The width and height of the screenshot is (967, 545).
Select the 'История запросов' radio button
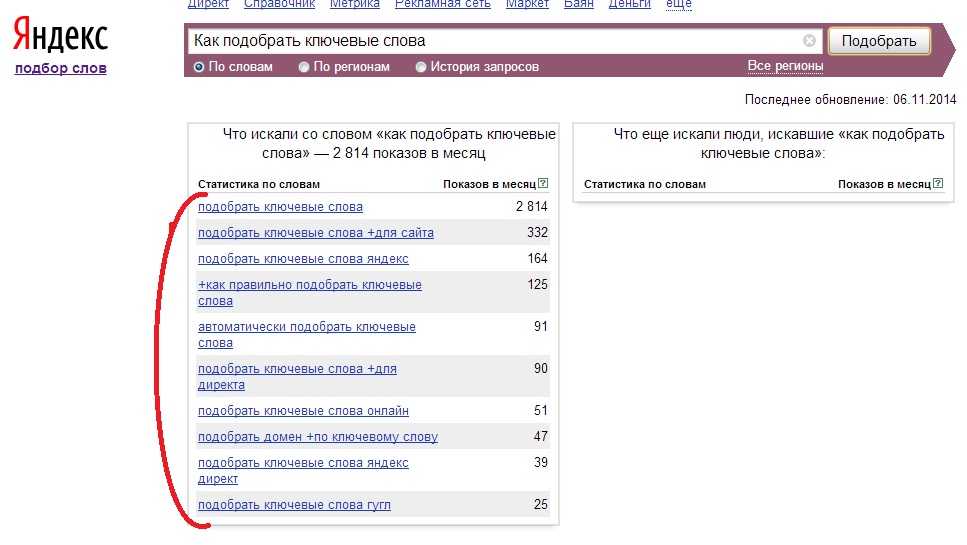(421, 67)
